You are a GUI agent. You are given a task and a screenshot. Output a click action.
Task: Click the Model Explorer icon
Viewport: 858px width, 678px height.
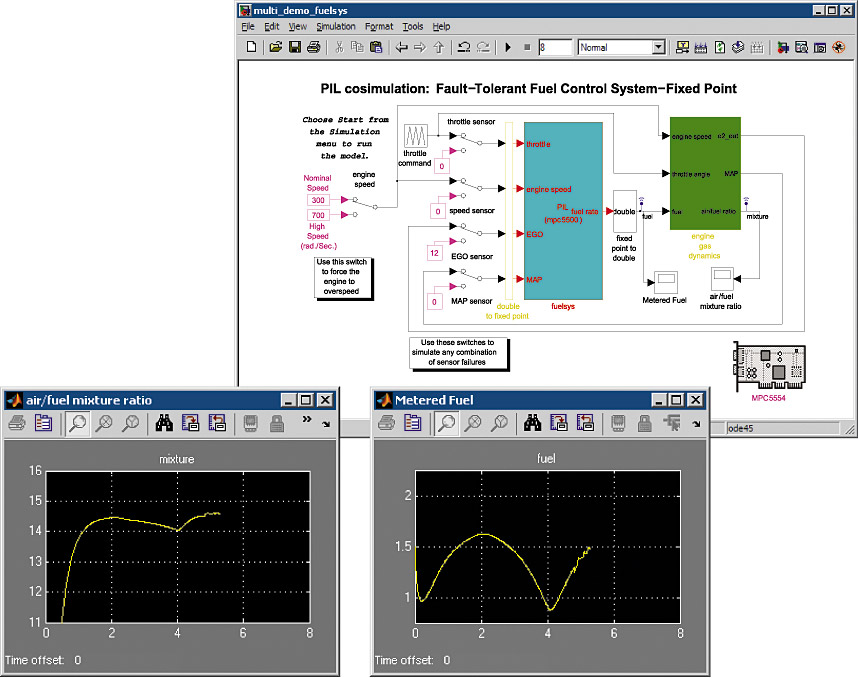coord(801,47)
